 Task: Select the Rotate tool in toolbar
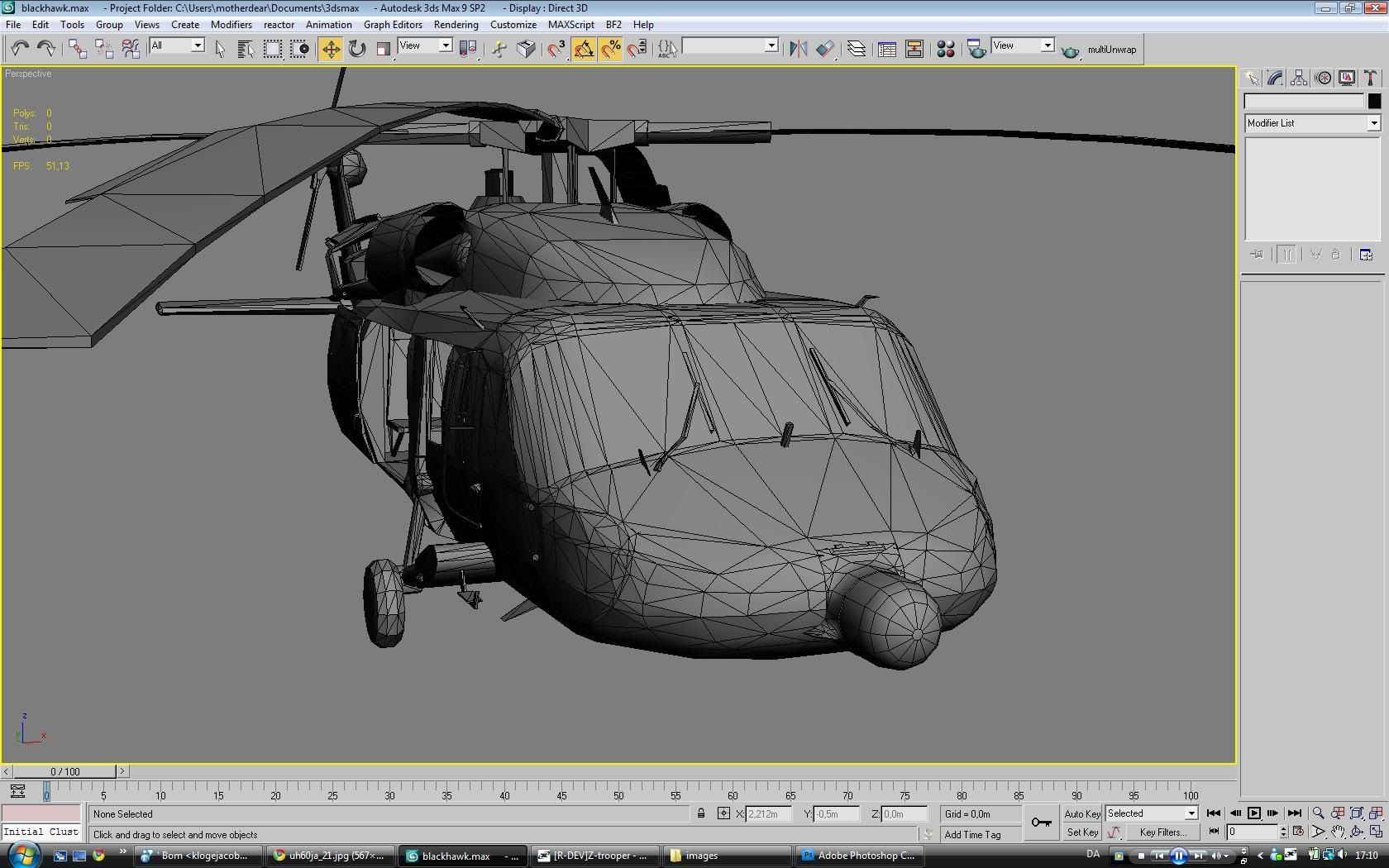coord(357,50)
